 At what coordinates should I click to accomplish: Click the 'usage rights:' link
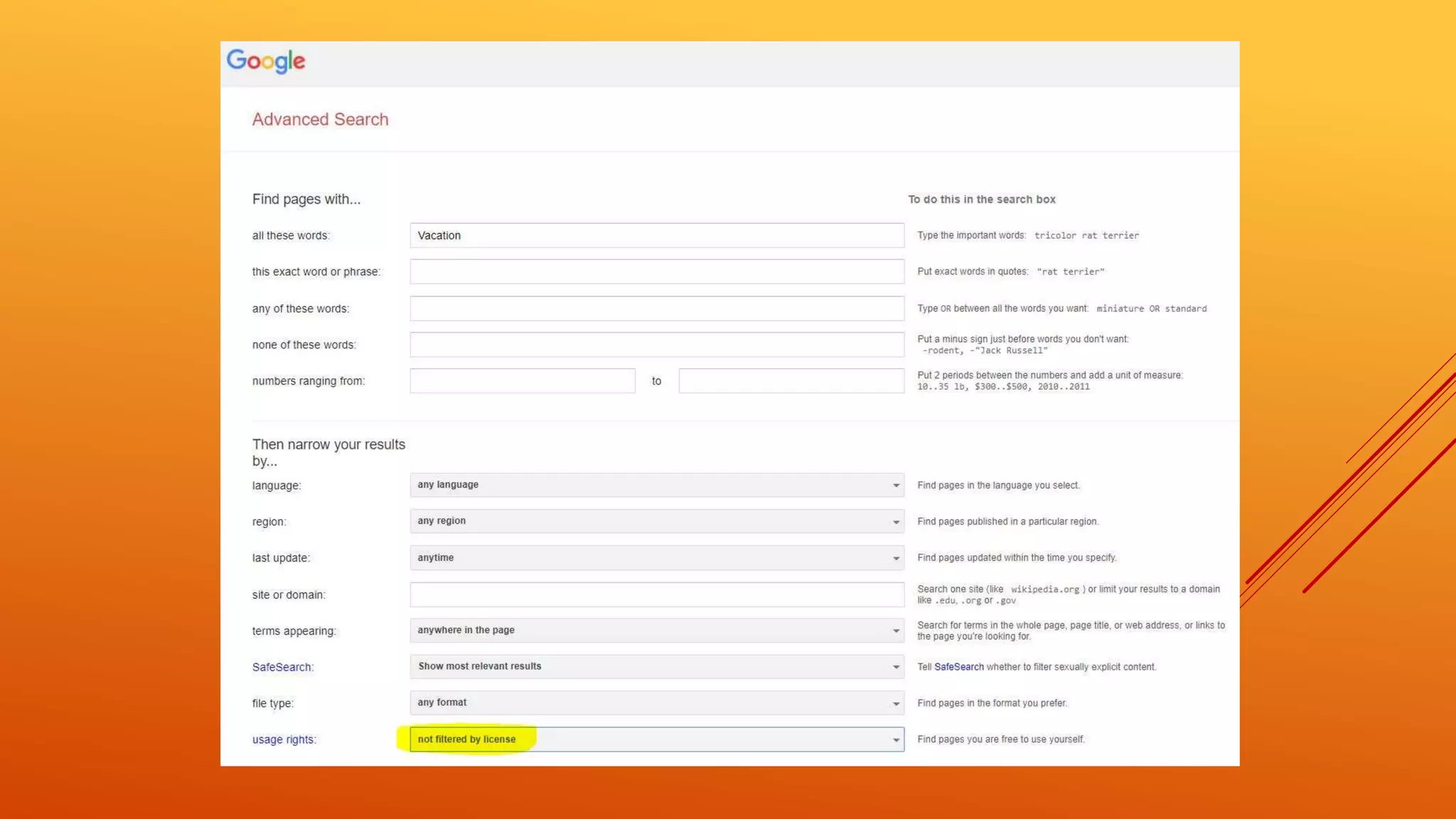point(284,740)
